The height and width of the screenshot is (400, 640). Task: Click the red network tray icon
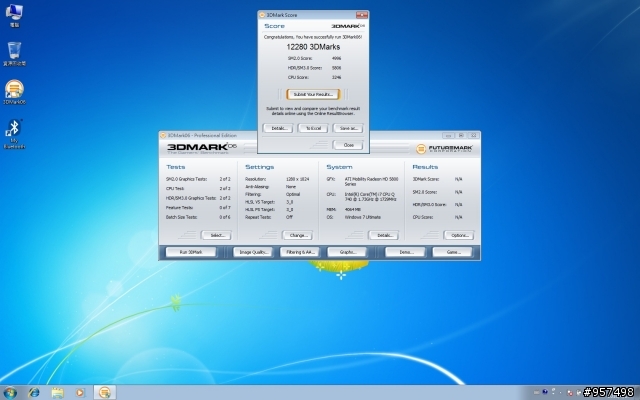(570, 393)
